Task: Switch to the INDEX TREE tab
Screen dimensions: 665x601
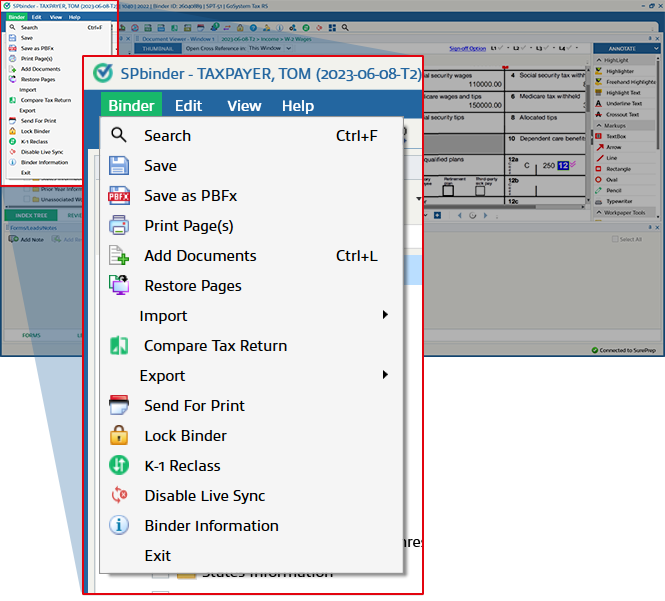Action: pos(31,215)
